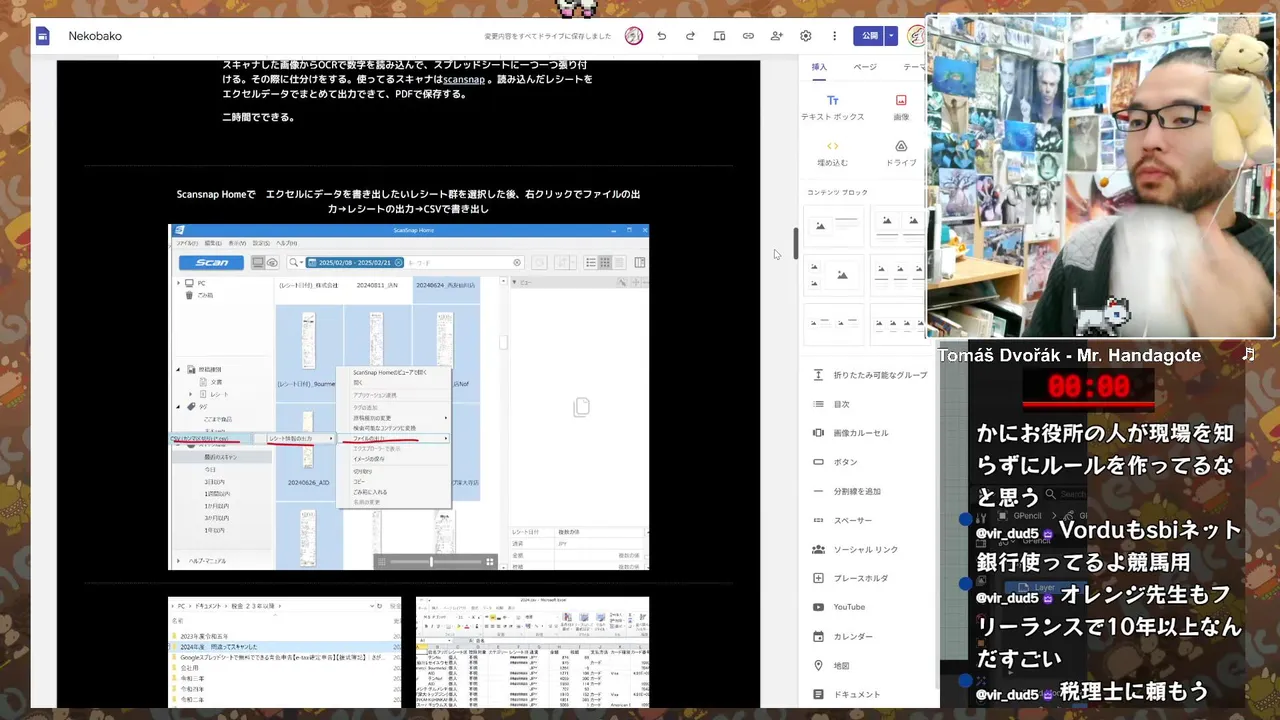Viewport: 1280px width, 720px height.
Task: Choose the four-image row content block layout
Action: pos(898,322)
